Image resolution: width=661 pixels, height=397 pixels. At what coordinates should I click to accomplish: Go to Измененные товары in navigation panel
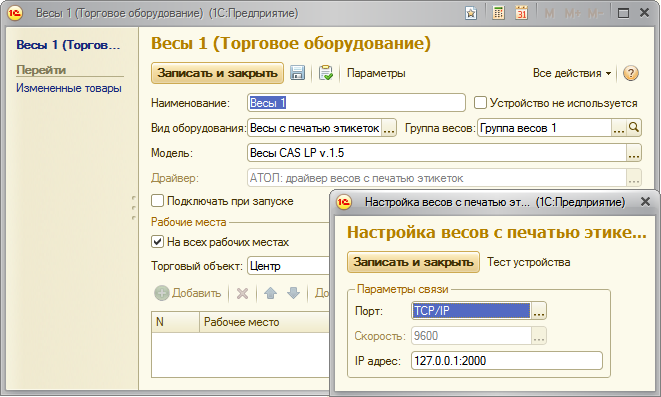pos(69,88)
